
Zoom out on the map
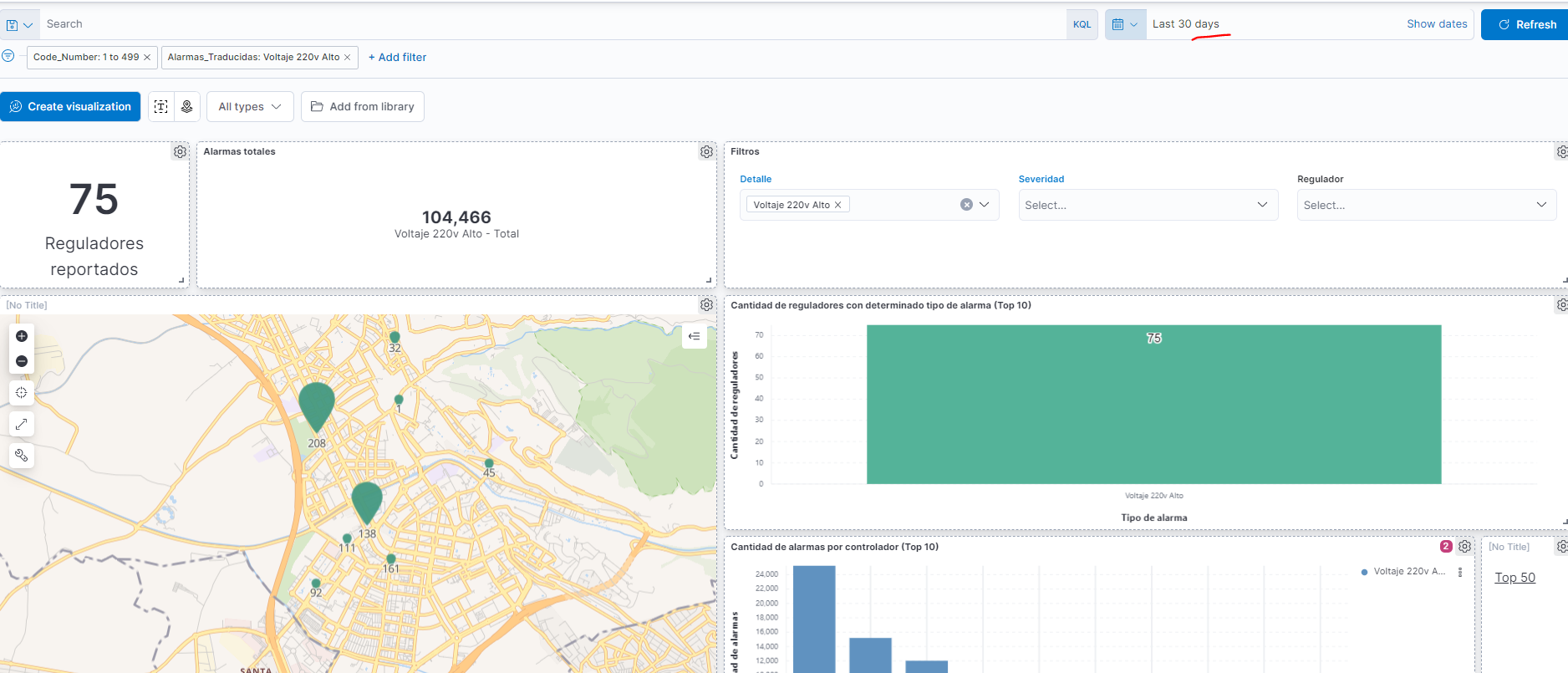pos(22,361)
